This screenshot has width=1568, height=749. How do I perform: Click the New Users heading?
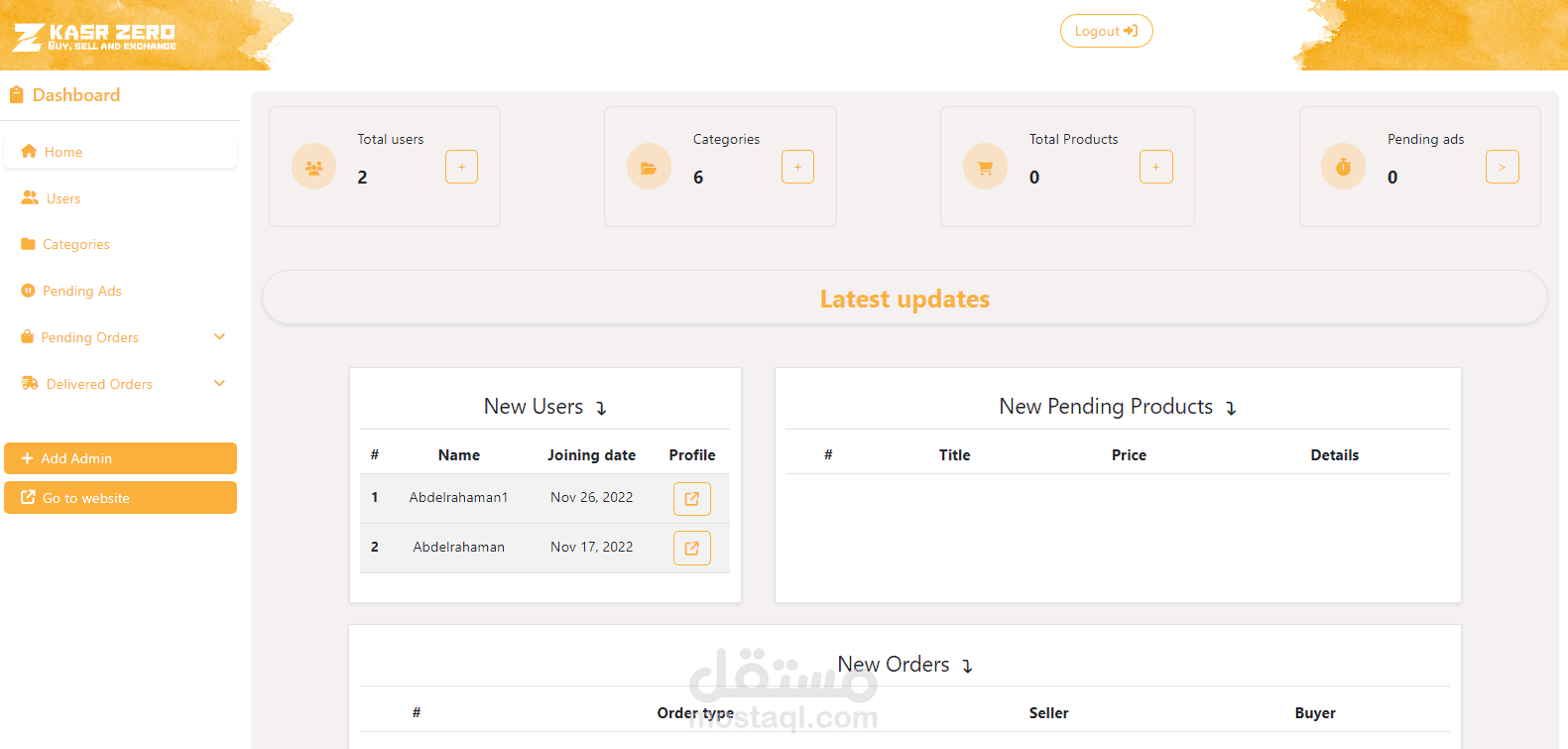pos(534,407)
